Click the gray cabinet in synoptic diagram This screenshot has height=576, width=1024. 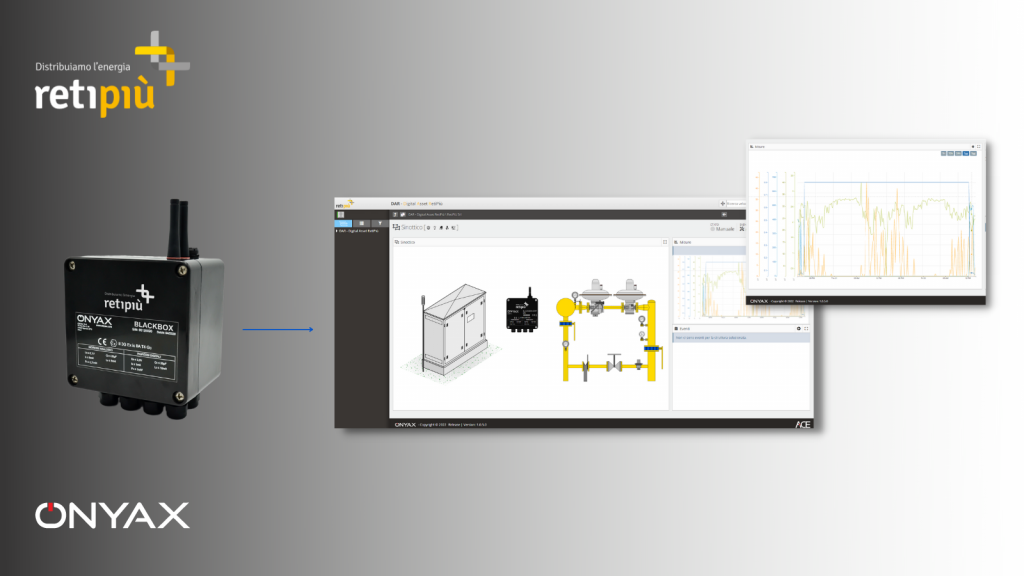click(452, 320)
